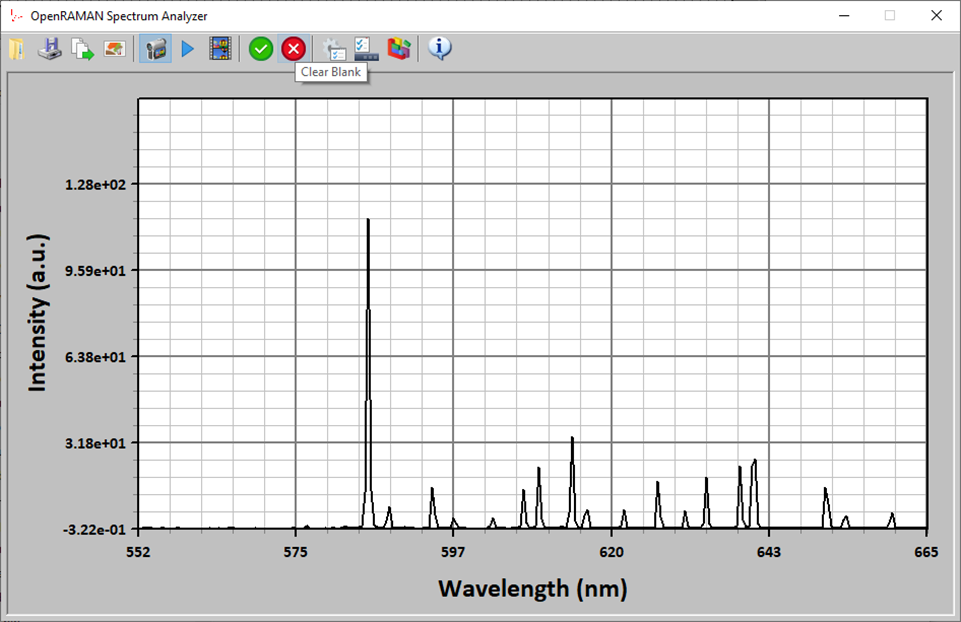The image size is (961, 622).
Task: Click the checklist panel toolbar icon
Action: pyautogui.click(x=366, y=49)
